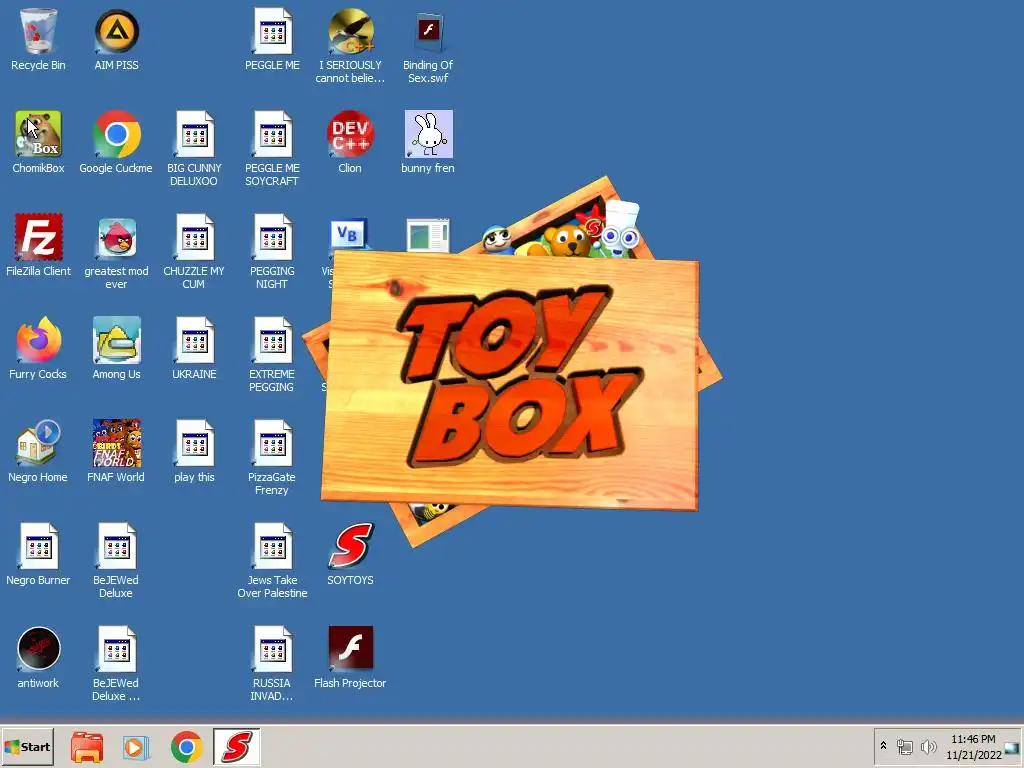Select the top PEGGLE ME file icon

[272, 31]
